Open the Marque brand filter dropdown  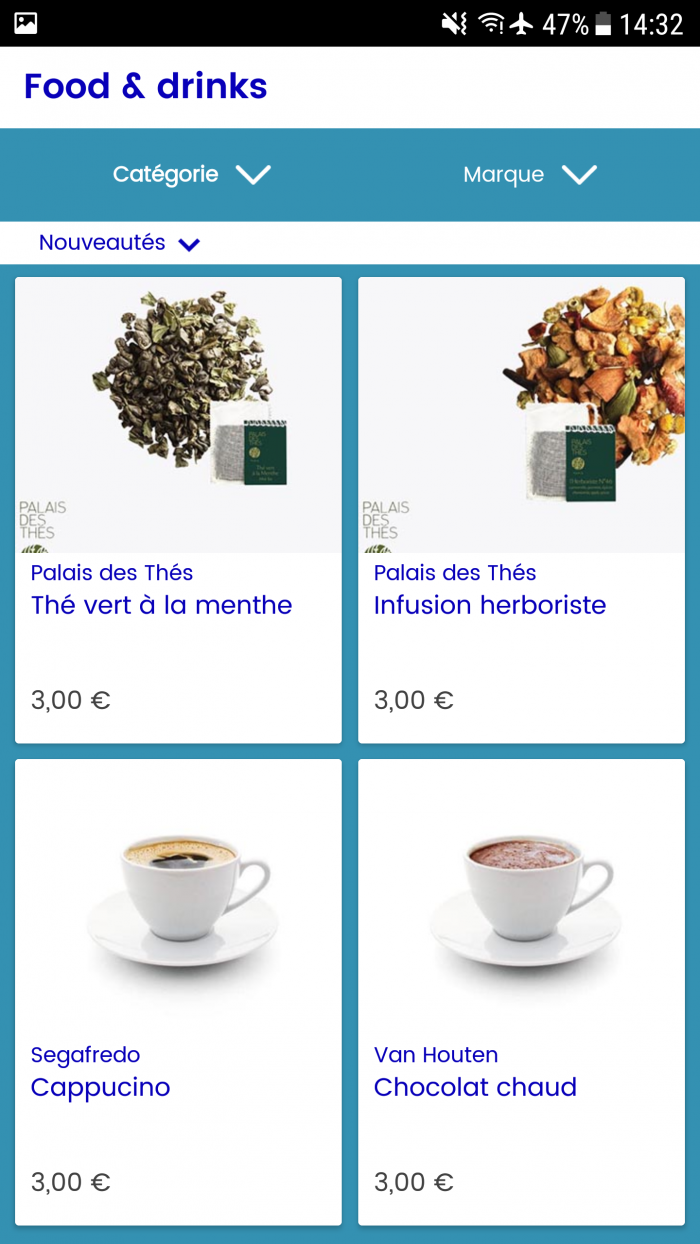[530, 174]
